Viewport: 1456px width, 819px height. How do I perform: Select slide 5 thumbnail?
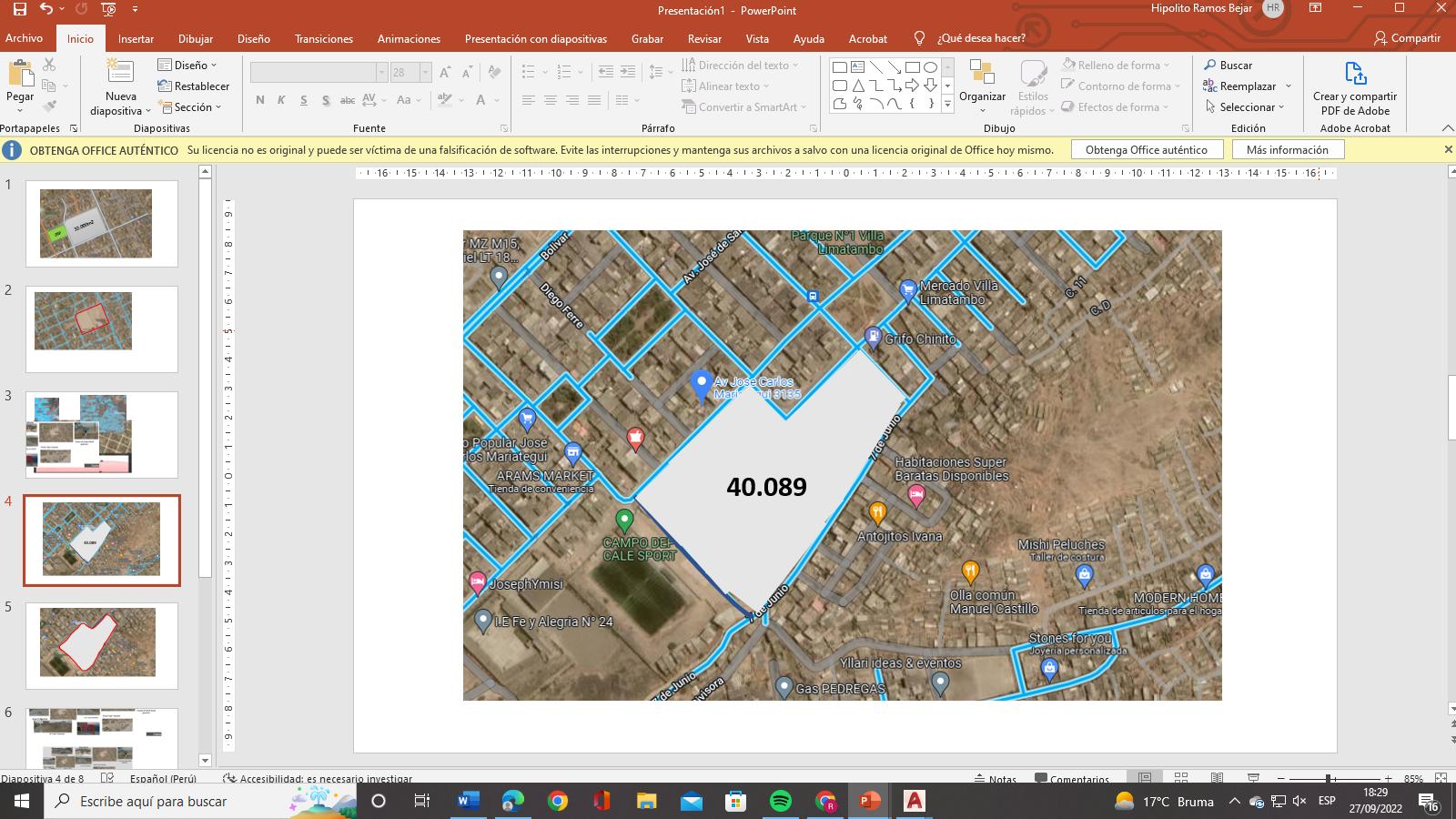[102, 646]
